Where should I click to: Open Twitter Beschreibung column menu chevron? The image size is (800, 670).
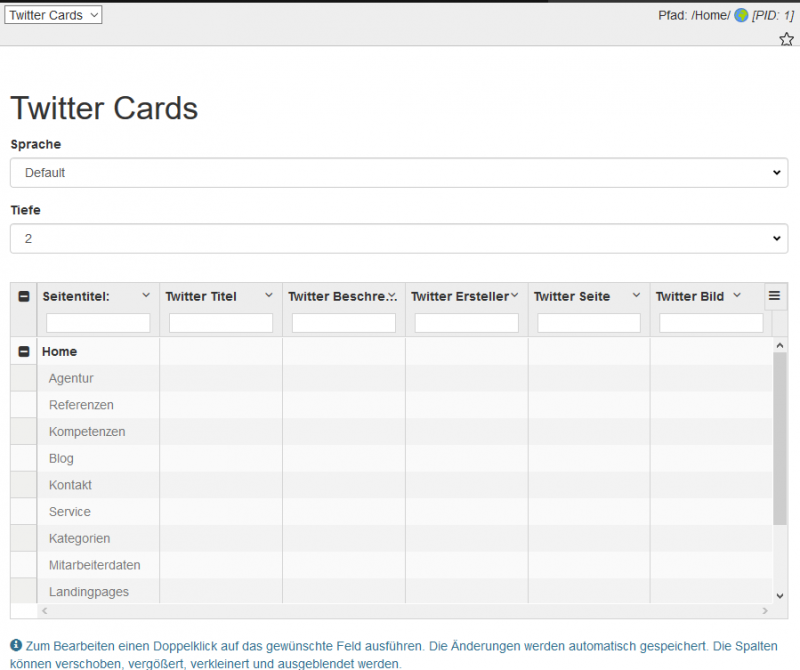[392, 295]
